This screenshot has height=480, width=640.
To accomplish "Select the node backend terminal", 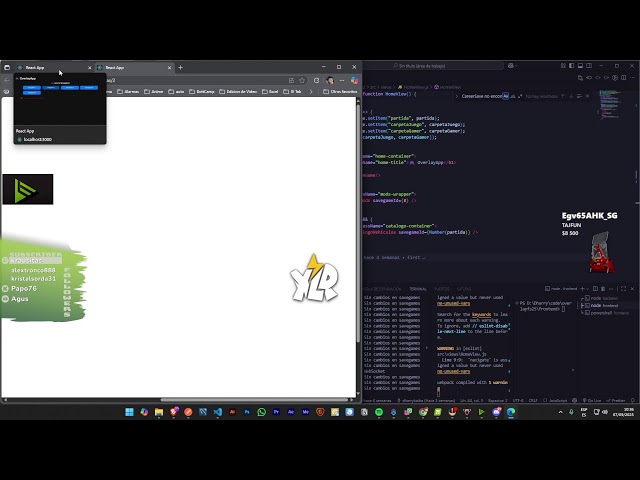I will point(606,298).
